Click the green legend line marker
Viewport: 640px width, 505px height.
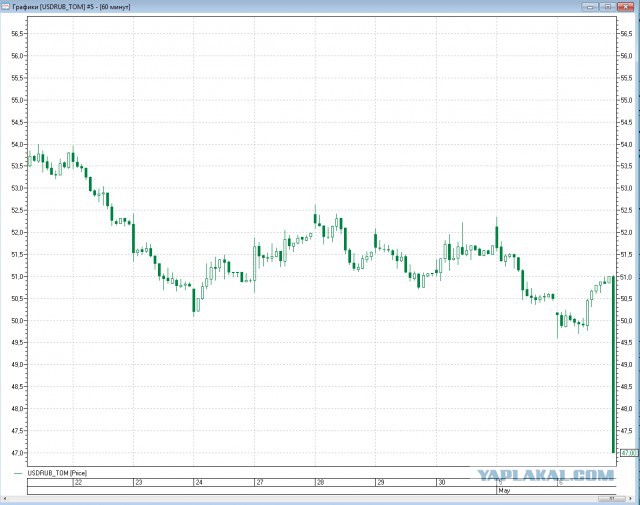[x=18, y=472]
